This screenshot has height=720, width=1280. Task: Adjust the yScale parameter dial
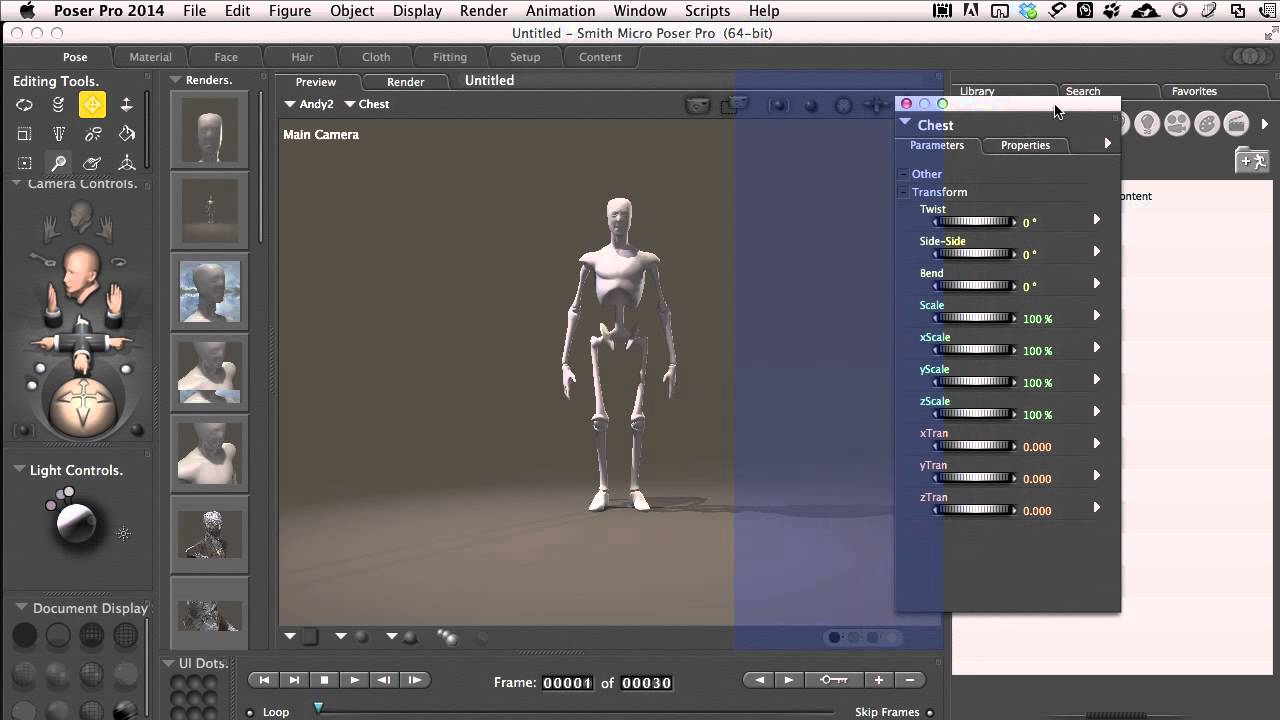[x=974, y=382]
